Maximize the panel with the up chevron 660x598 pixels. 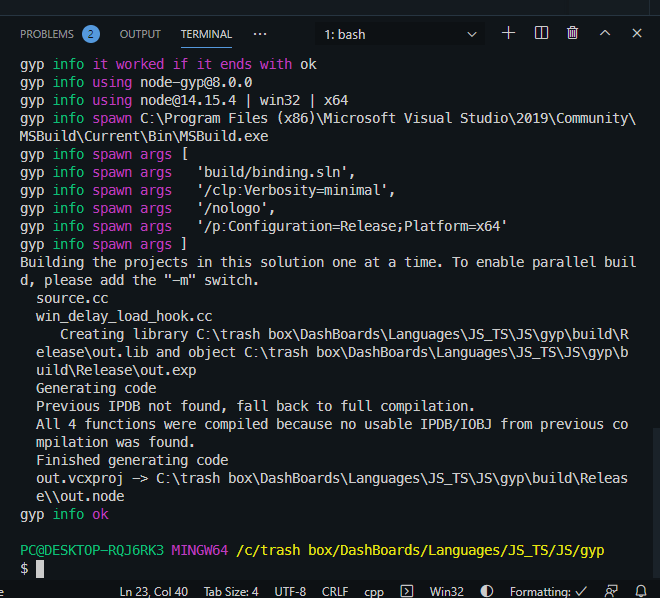tap(605, 33)
